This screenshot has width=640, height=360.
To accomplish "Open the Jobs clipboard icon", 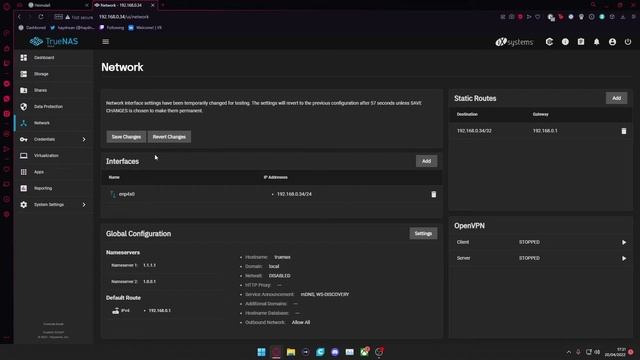I will click(x=581, y=42).
